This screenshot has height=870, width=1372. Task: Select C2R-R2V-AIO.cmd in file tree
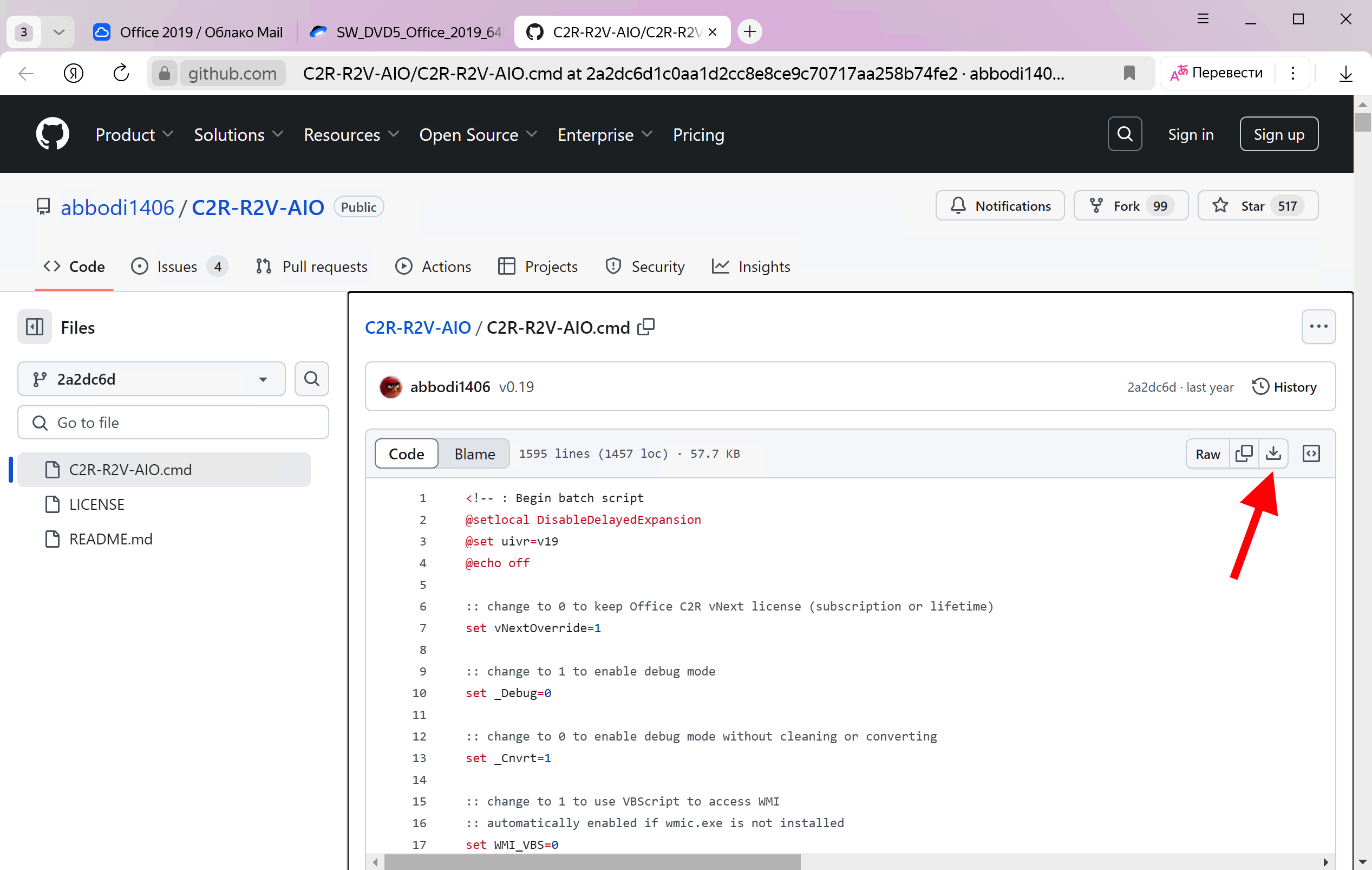[164, 469]
